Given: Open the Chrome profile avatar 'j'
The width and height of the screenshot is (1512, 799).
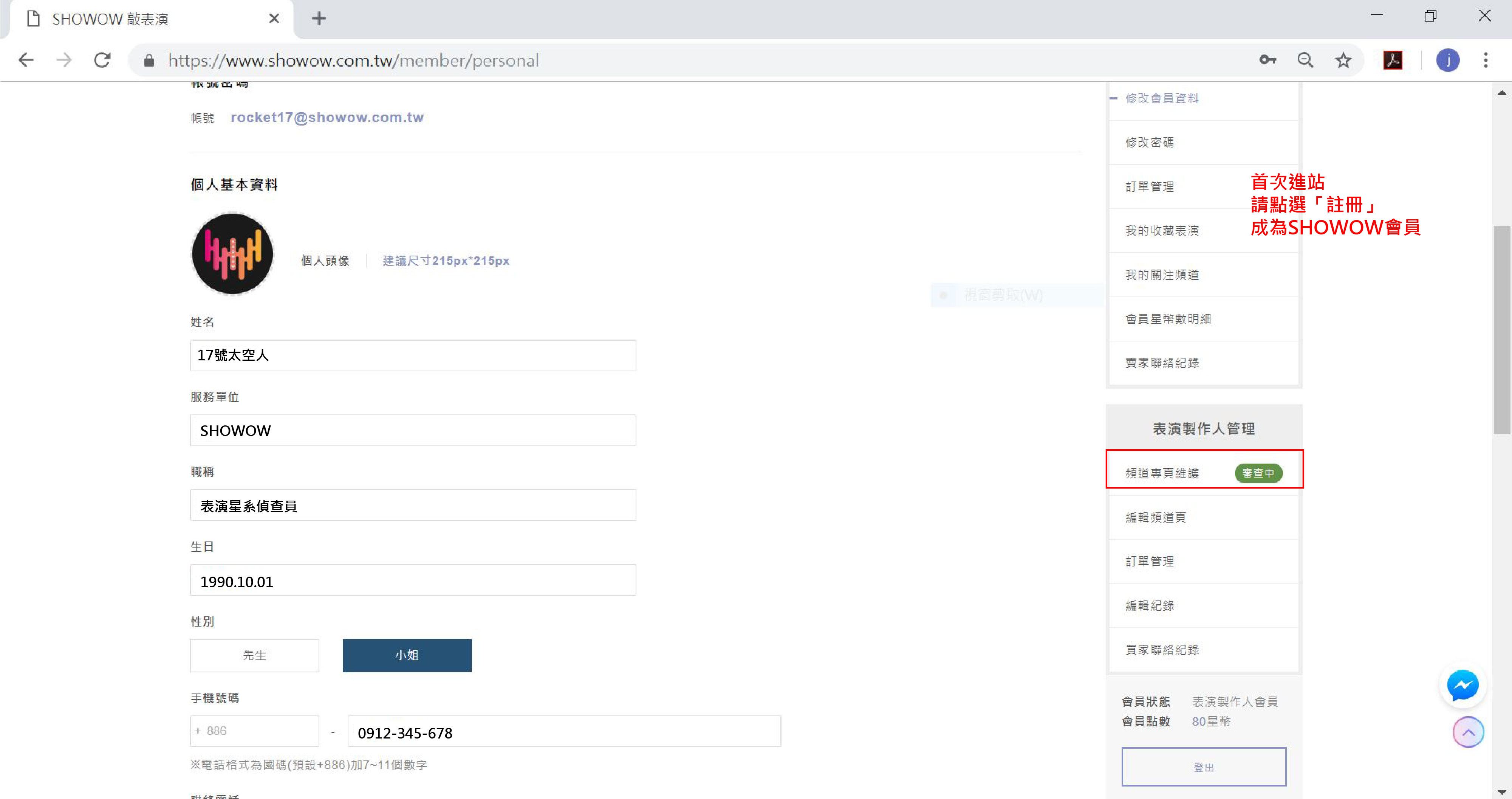Looking at the screenshot, I should [x=1448, y=60].
